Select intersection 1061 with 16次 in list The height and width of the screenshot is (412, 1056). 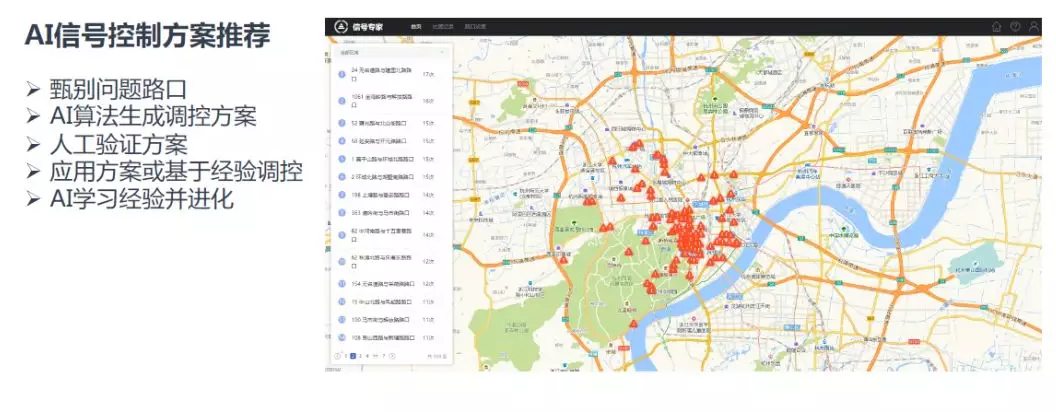[x=382, y=100]
